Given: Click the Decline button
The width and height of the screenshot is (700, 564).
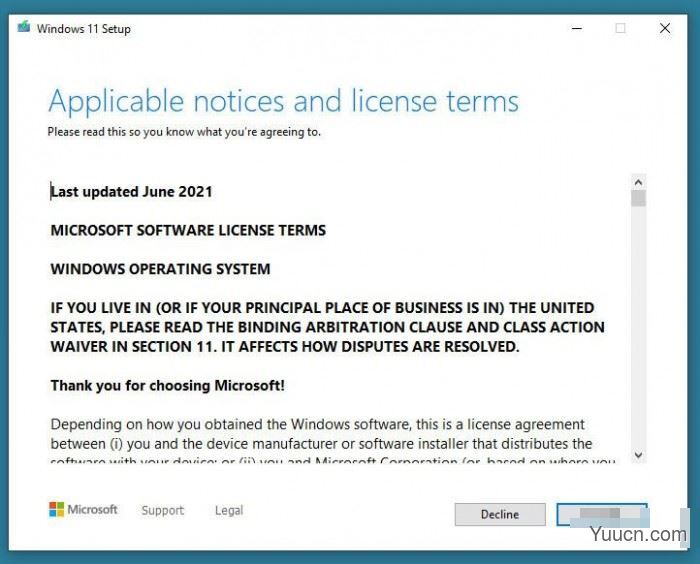Looking at the screenshot, I should click(500, 514).
